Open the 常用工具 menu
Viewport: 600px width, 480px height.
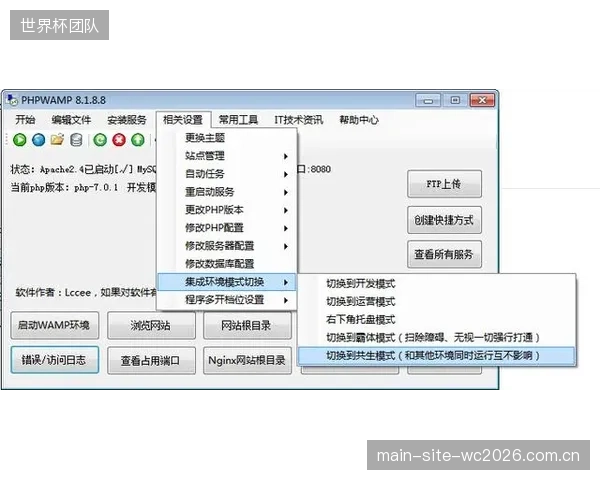click(x=238, y=120)
